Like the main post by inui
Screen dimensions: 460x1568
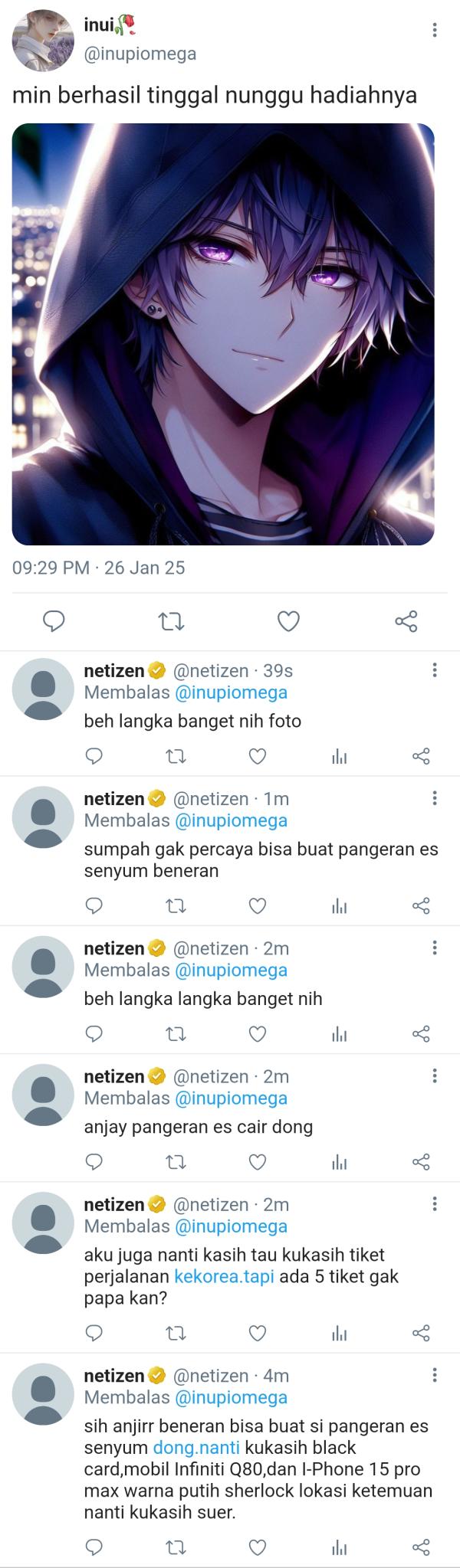point(288,621)
